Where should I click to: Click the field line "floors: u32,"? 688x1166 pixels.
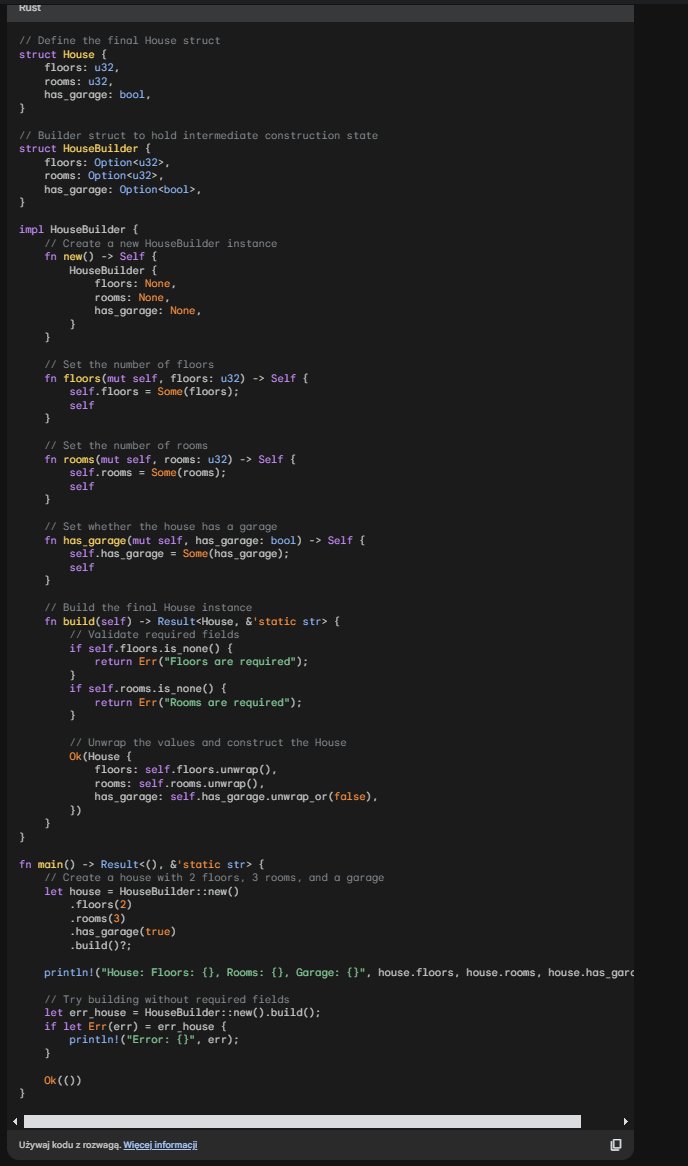(82, 68)
